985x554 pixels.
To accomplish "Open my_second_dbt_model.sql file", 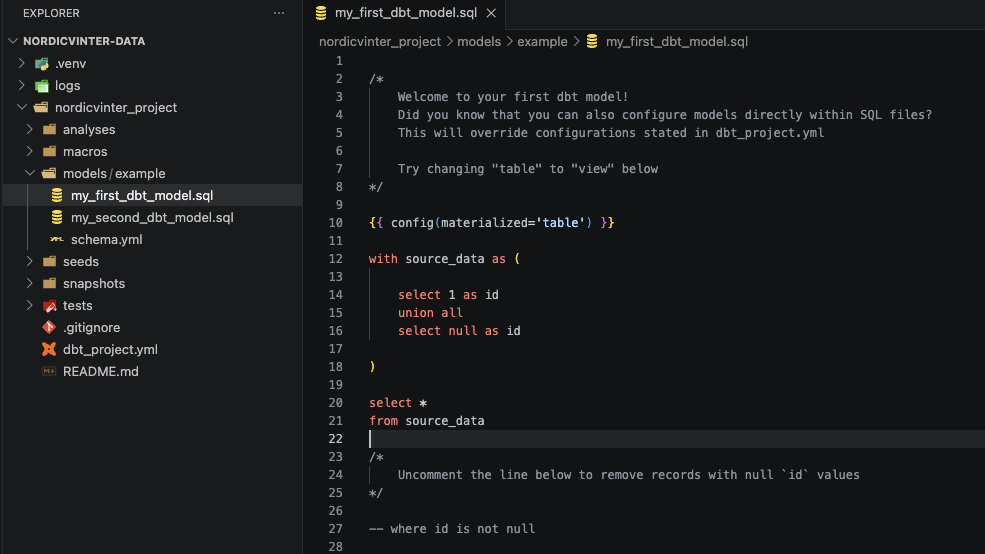I will tap(152, 217).
